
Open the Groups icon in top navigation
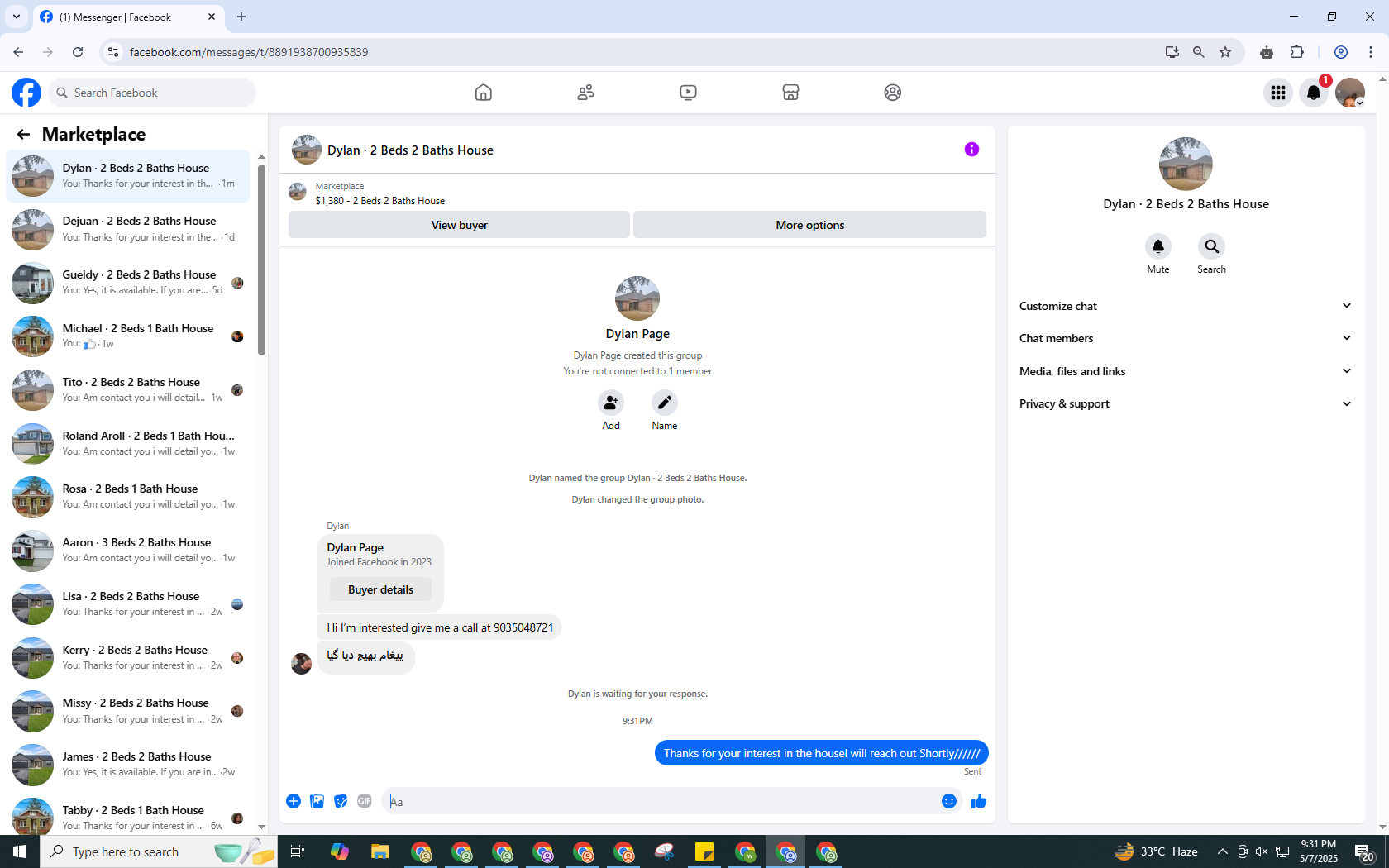click(893, 93)
